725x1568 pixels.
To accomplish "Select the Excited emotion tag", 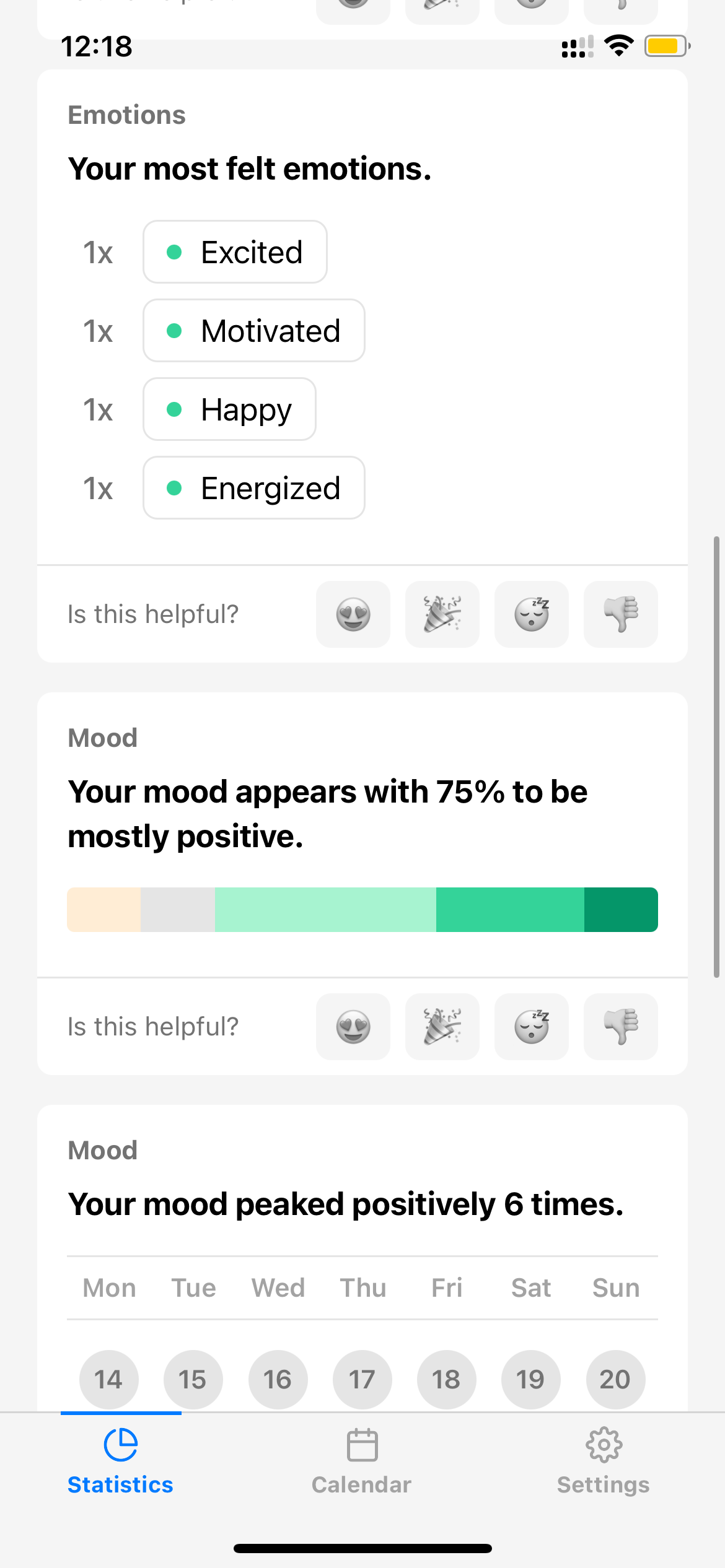I will [235, 252].
